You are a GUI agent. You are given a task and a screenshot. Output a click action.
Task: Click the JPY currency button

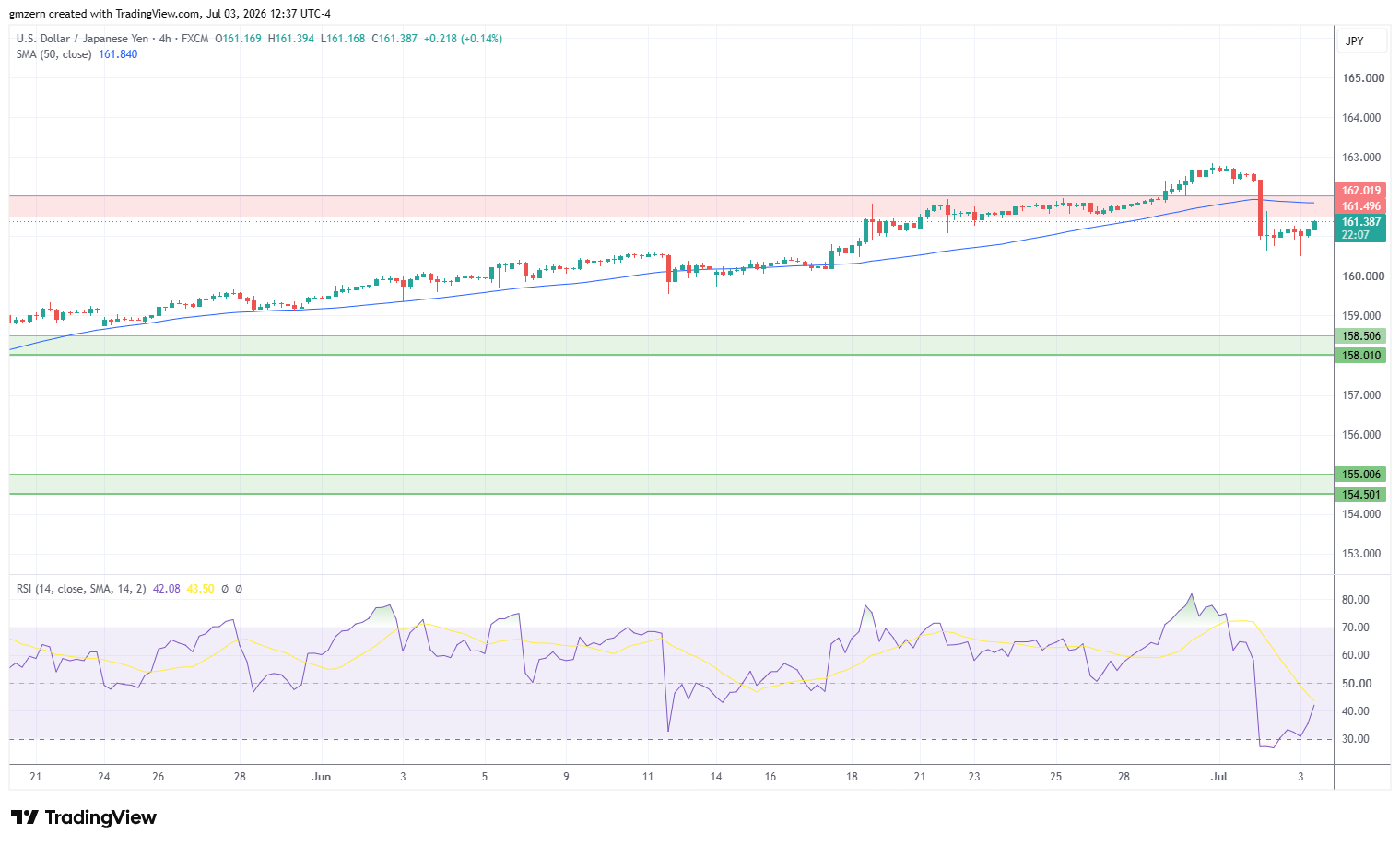point(1361,41)
